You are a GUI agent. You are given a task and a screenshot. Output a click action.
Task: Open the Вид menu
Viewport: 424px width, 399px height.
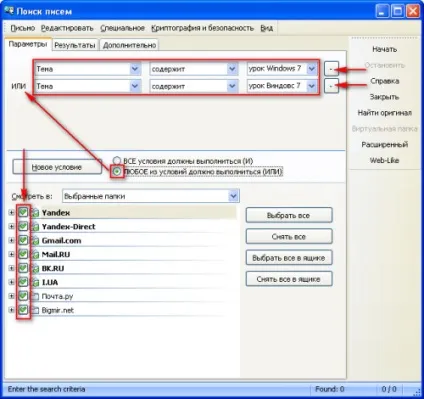pyautogui.click(x=267, y=28)
